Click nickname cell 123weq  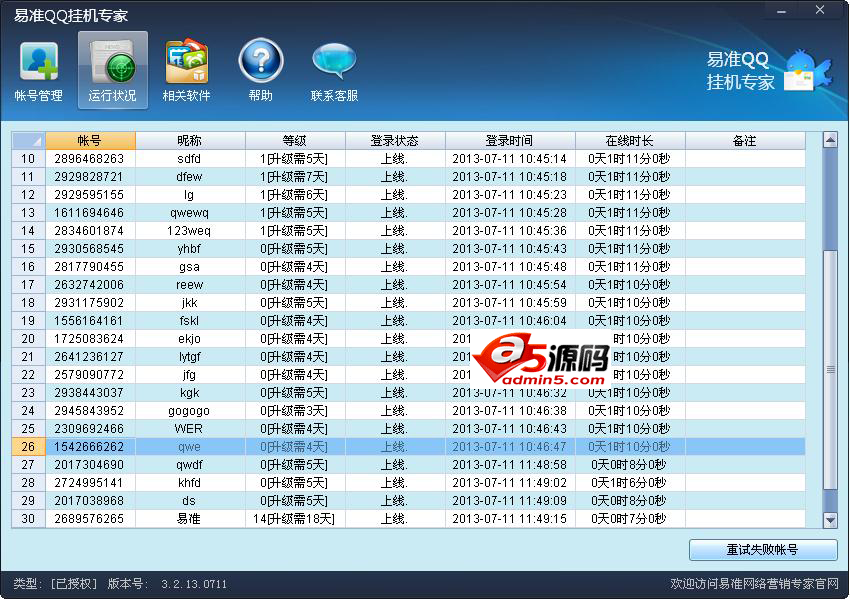click(189, 231)
